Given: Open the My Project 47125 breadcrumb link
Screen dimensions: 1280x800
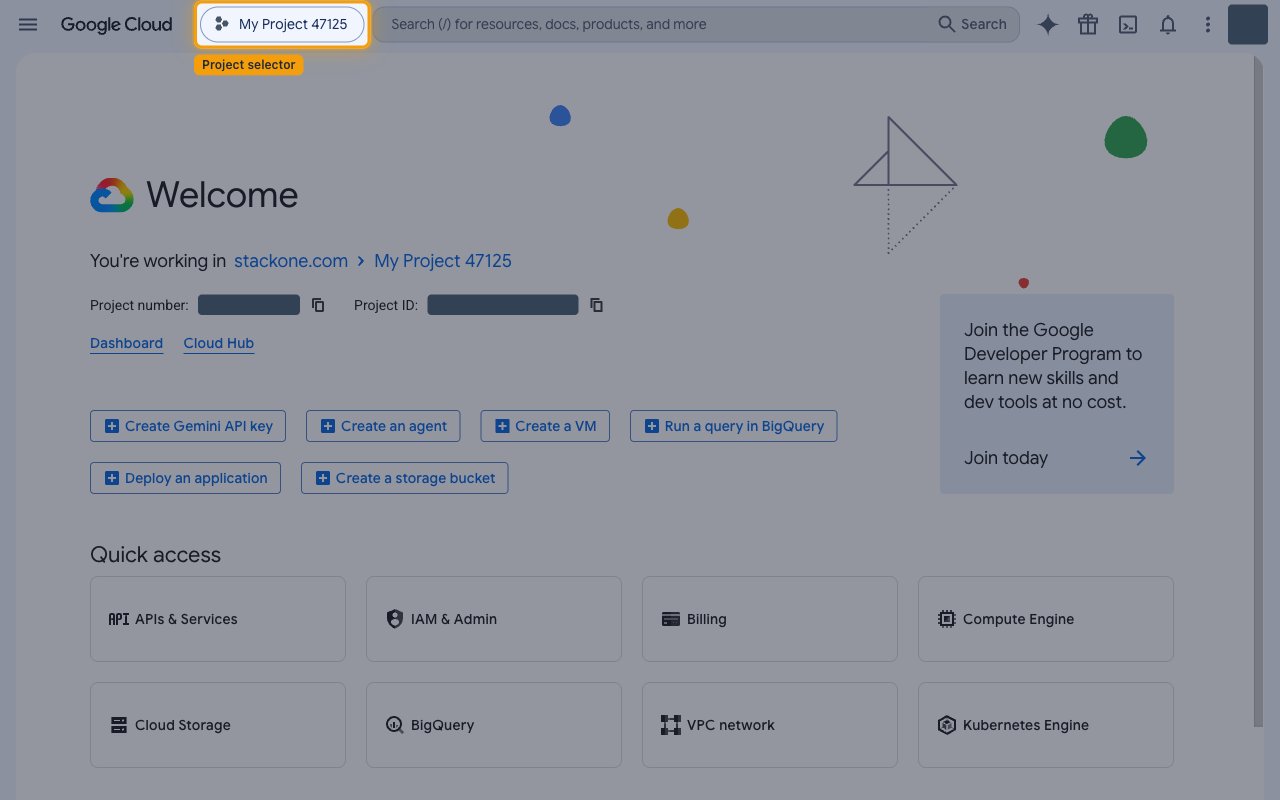Looking at the screenshot, I should click(443, 261).
